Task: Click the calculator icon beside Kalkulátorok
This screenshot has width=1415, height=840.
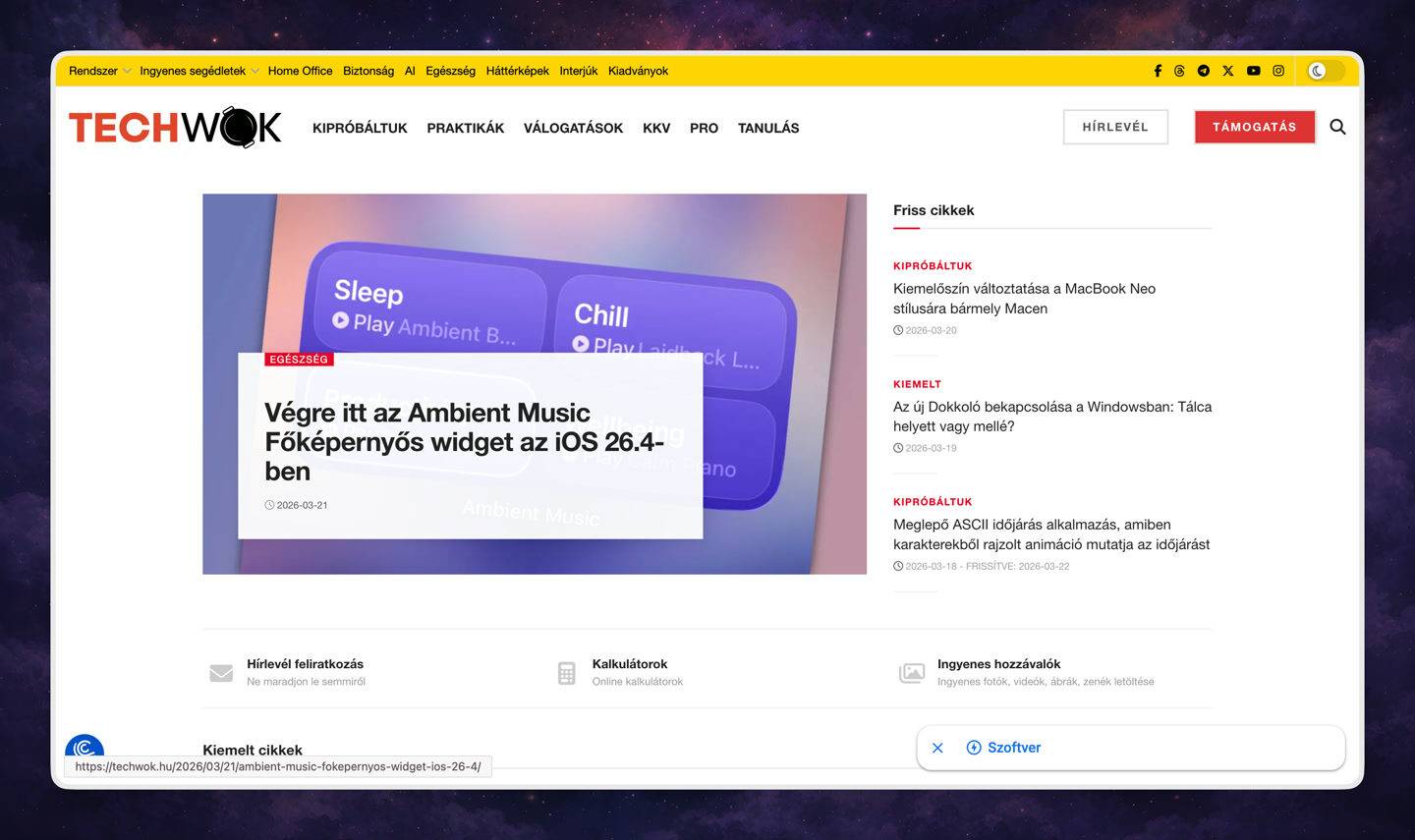Action: coord(566,673)
